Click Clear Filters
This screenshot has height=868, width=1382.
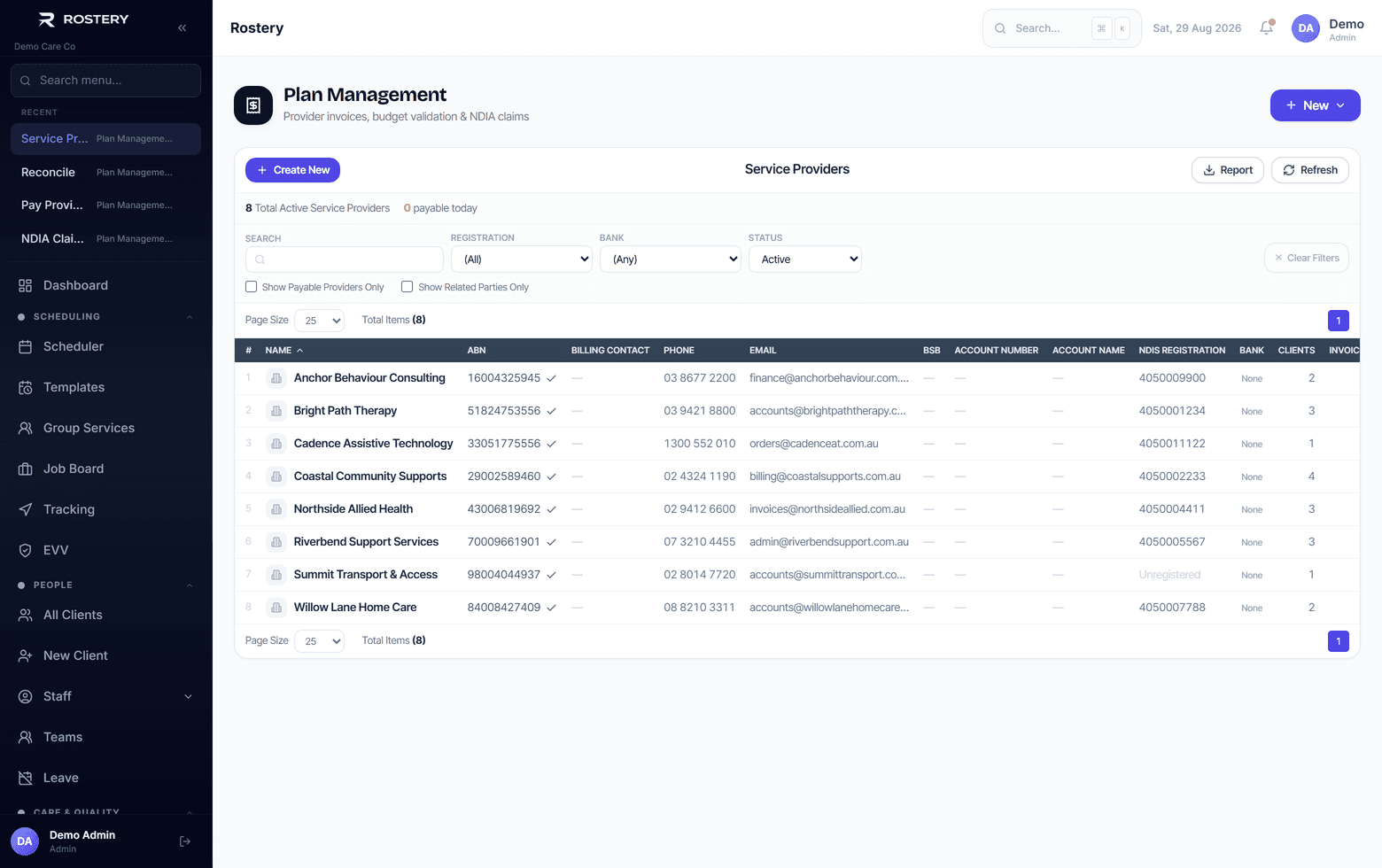[x=1307, y=258]
